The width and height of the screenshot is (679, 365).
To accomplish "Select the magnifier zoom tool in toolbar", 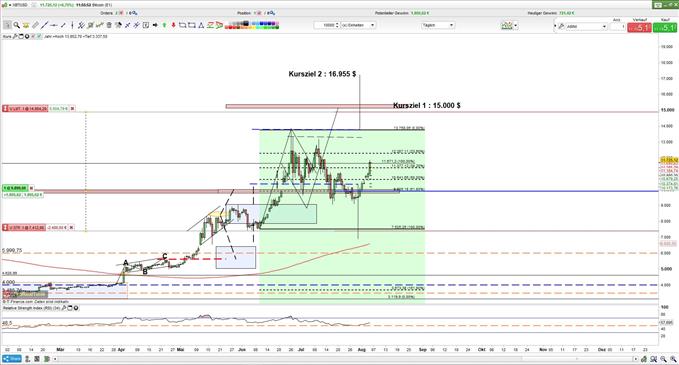I will pyautogui.click(x=16, y=25).
